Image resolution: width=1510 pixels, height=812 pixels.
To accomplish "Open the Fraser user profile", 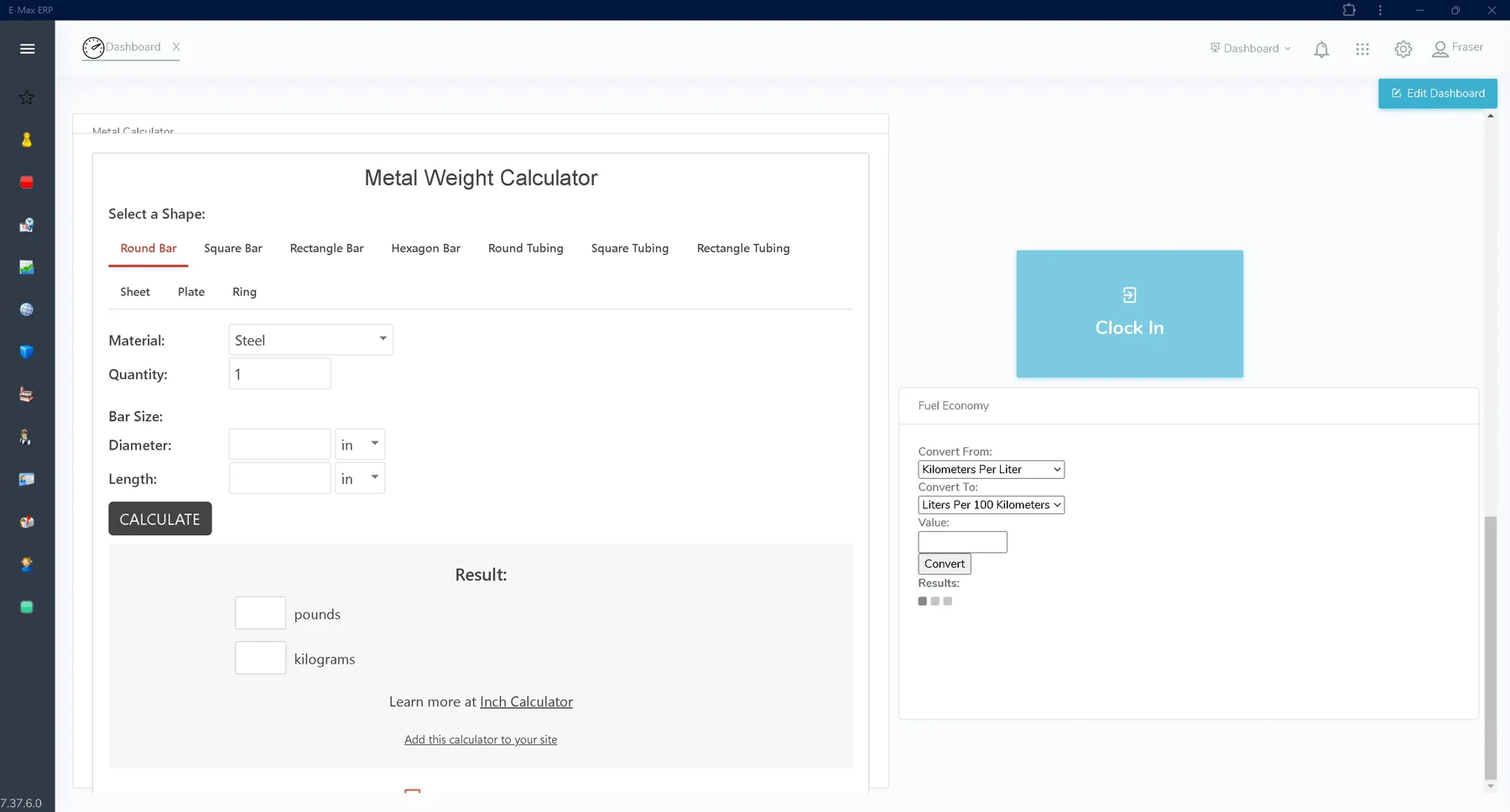I will tap(1458, 49).
